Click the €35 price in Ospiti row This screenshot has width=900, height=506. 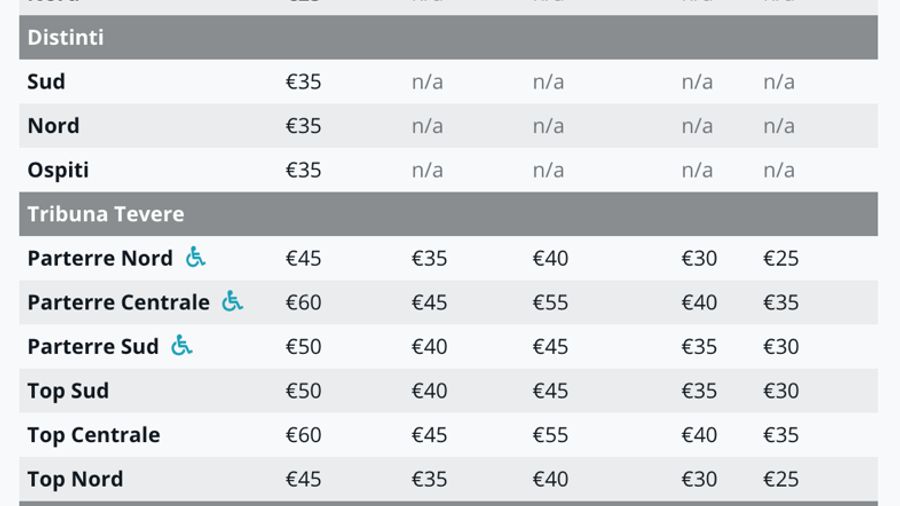[x=303, y=170]
